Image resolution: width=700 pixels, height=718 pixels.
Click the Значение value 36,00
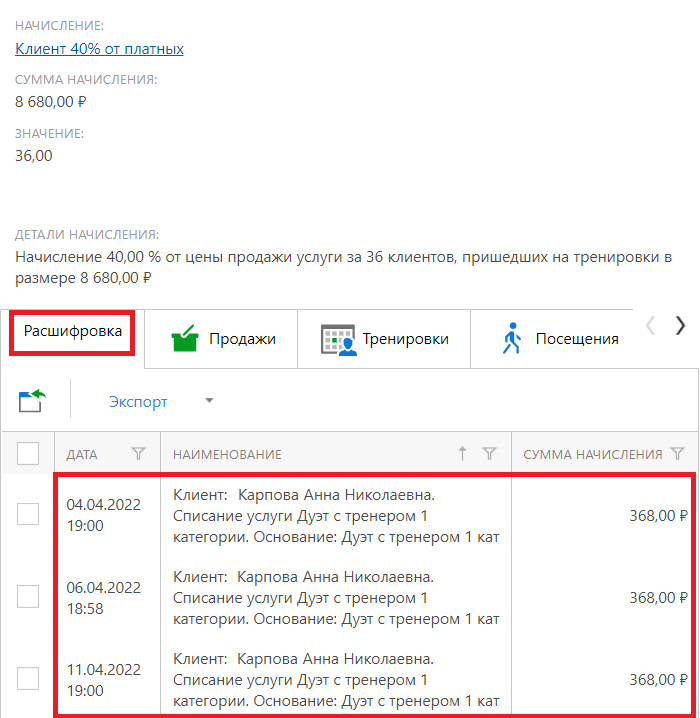(33, 156)
